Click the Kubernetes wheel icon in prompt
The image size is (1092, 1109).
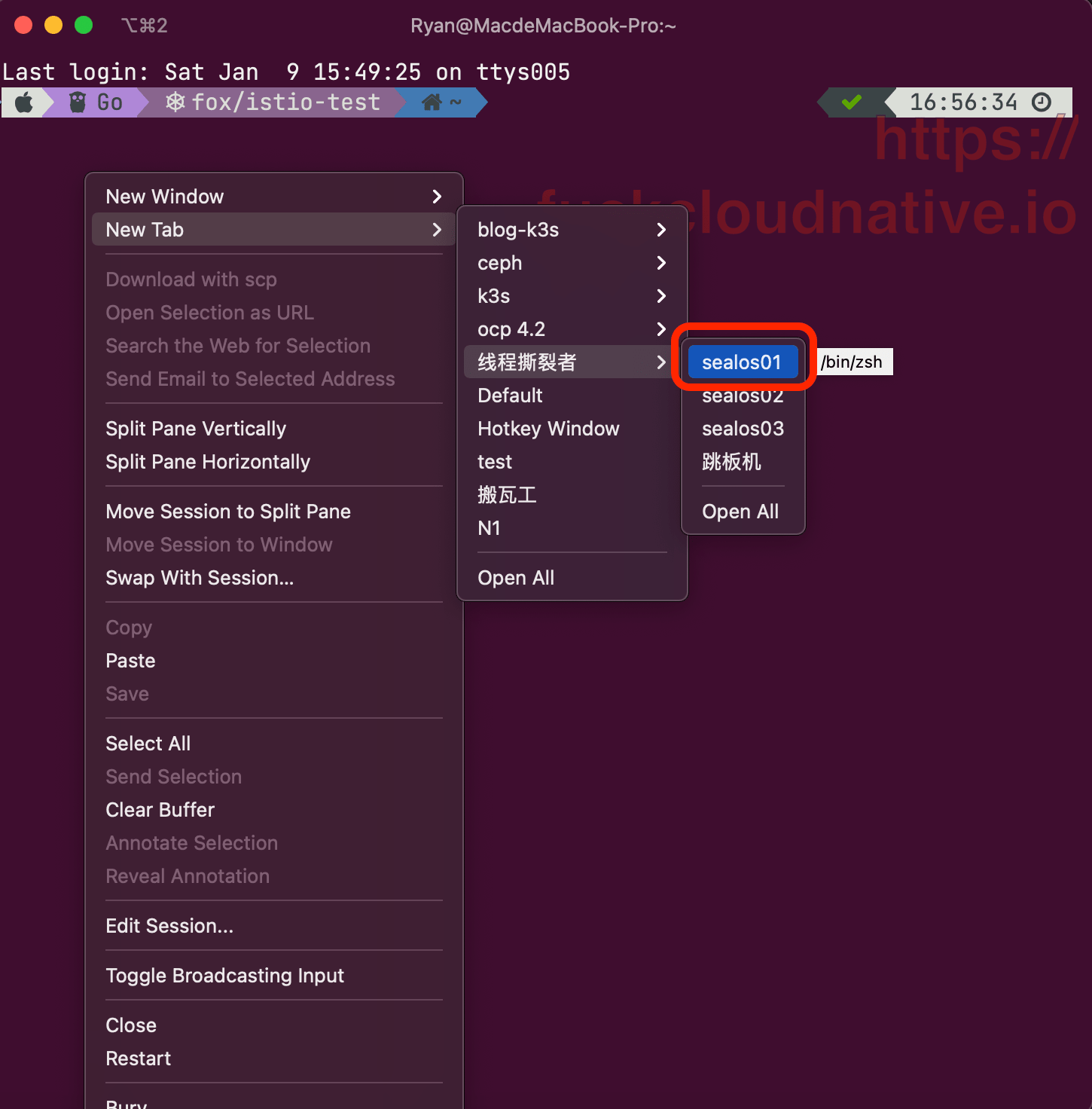tap(175, 102)
